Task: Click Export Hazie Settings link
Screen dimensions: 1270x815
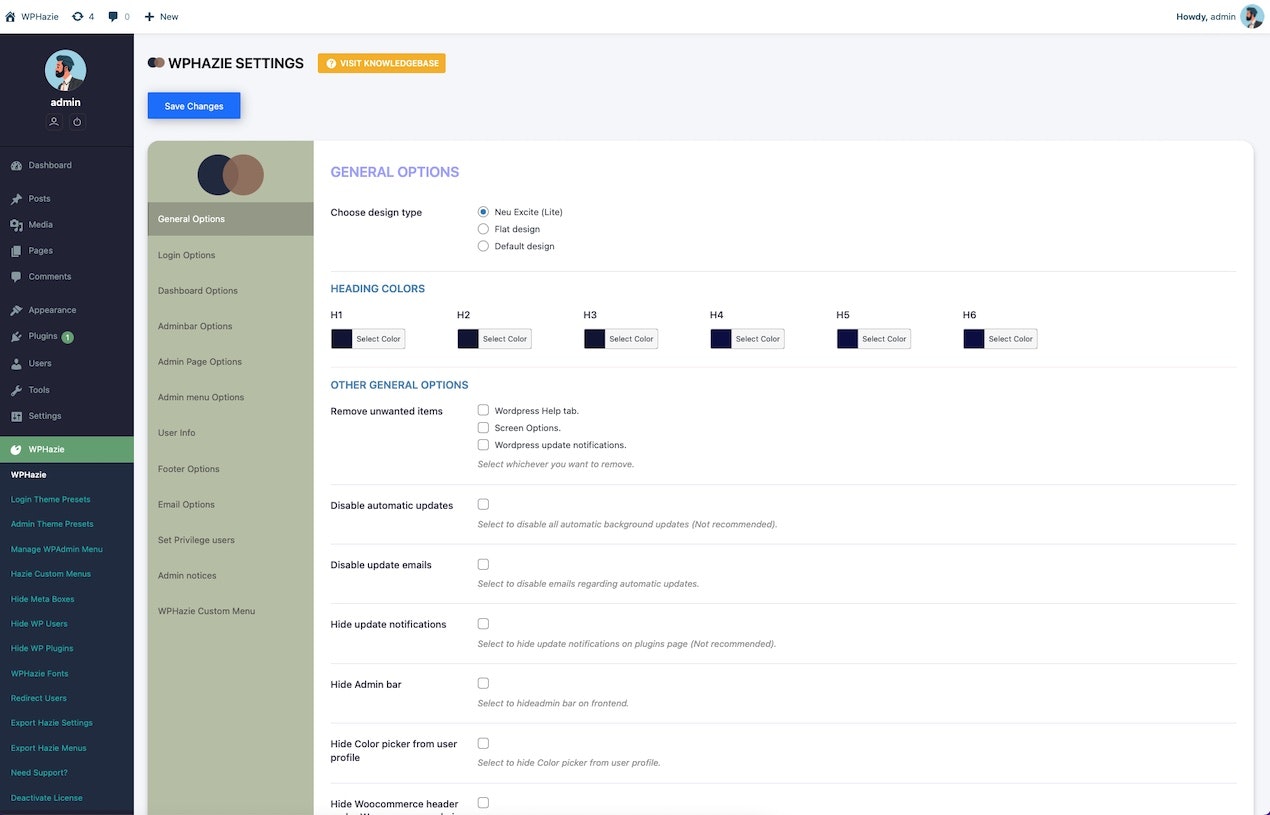Action: click(x=52, y=723)
